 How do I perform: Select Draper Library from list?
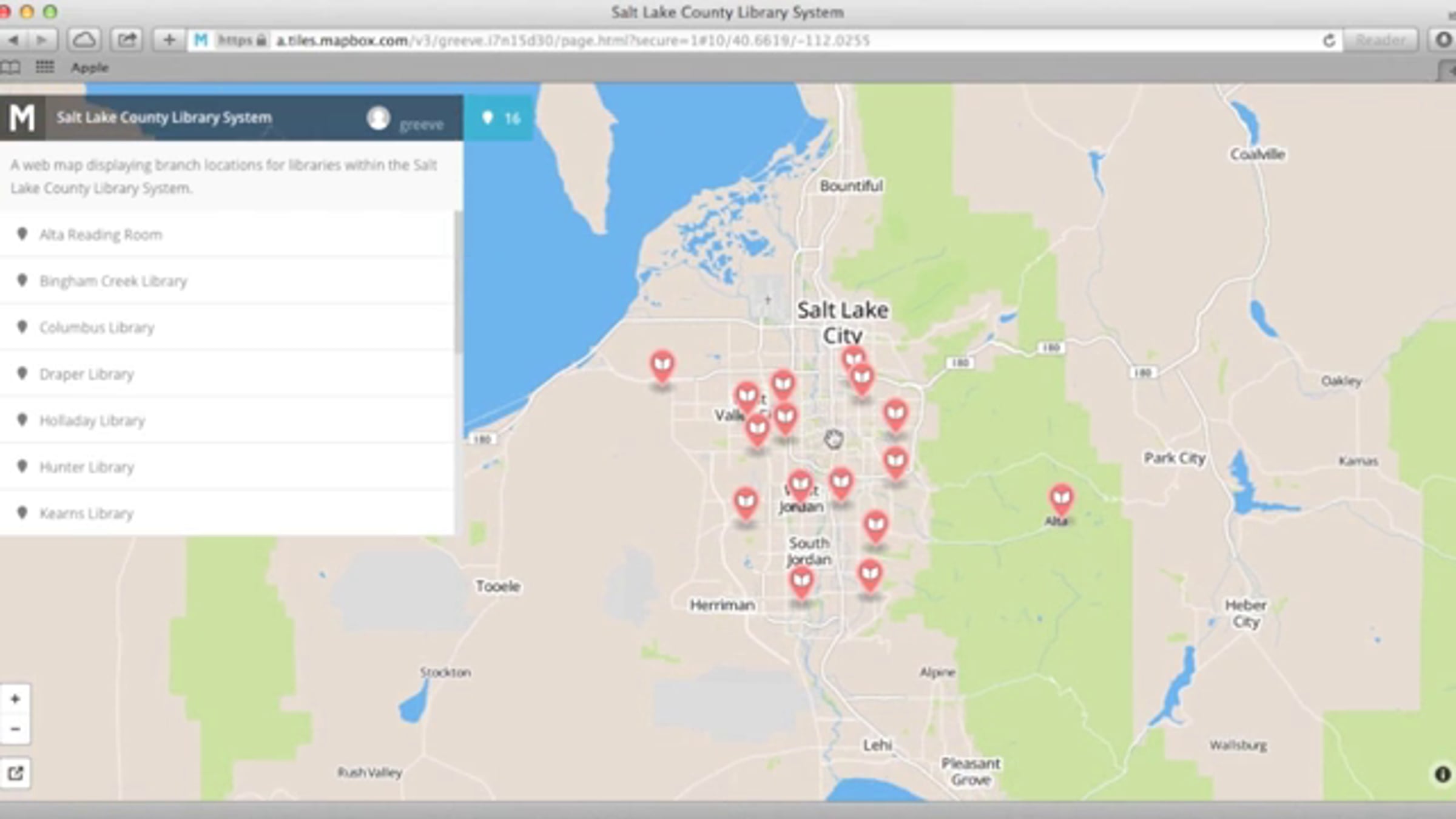(x=87, y=374)
